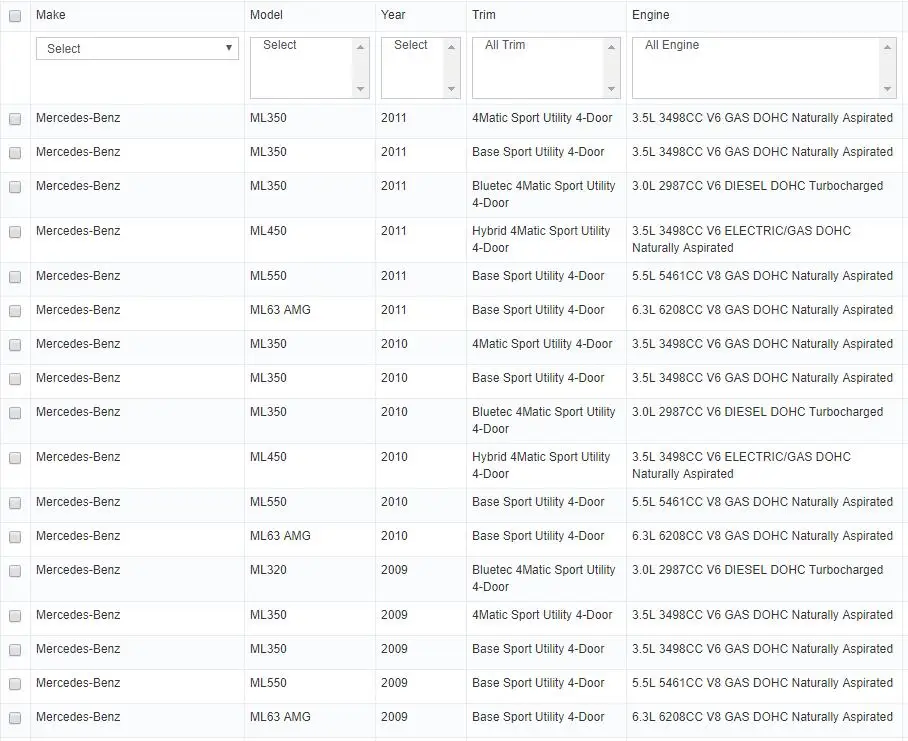Image resolution: width=908 pixels, height=741 pixels.
Task: Click the ML450 cell in the 2011 row
Action: [268, 231]
